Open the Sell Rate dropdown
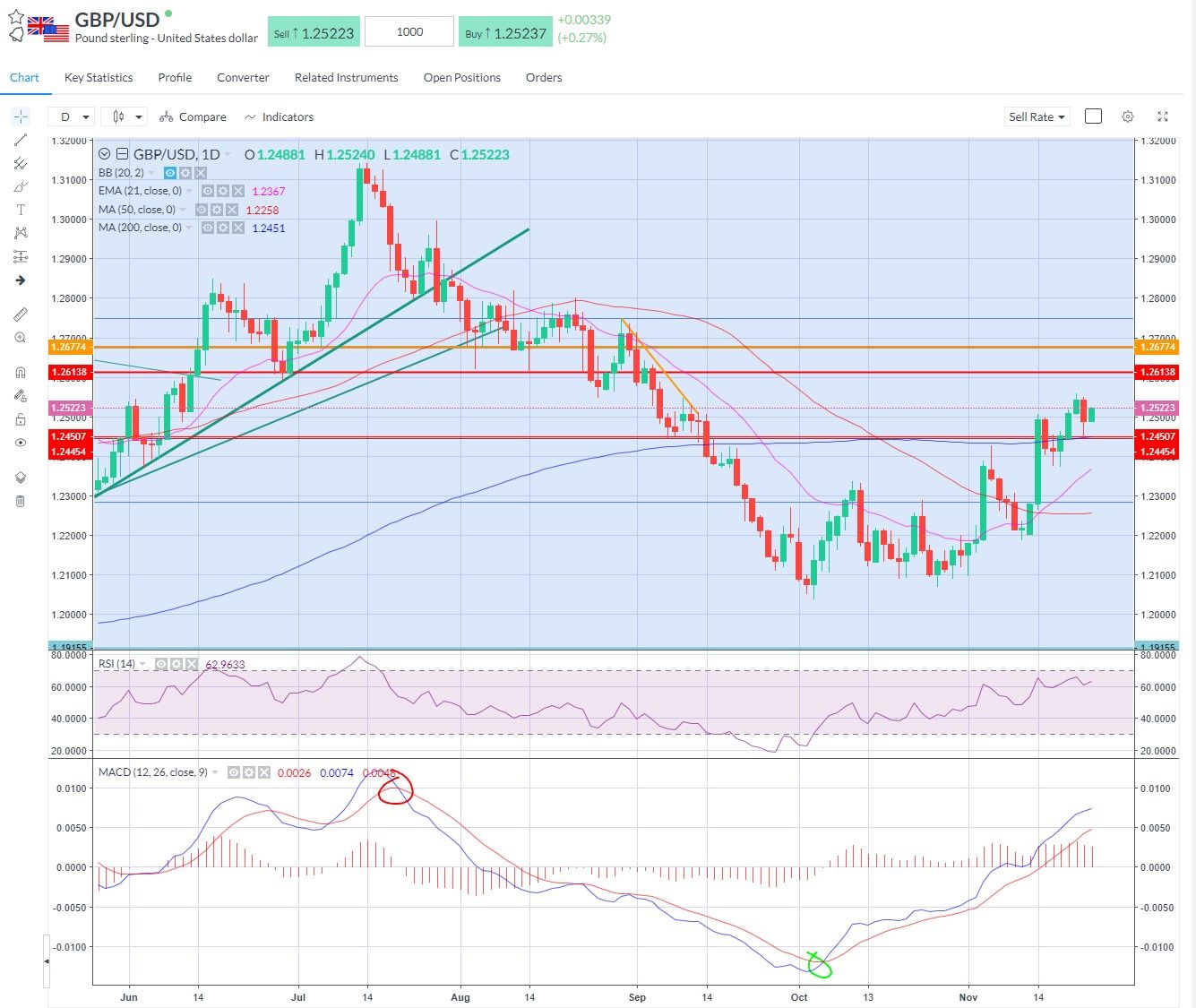This screenshot has height=1008, width=1196. 1037,116
